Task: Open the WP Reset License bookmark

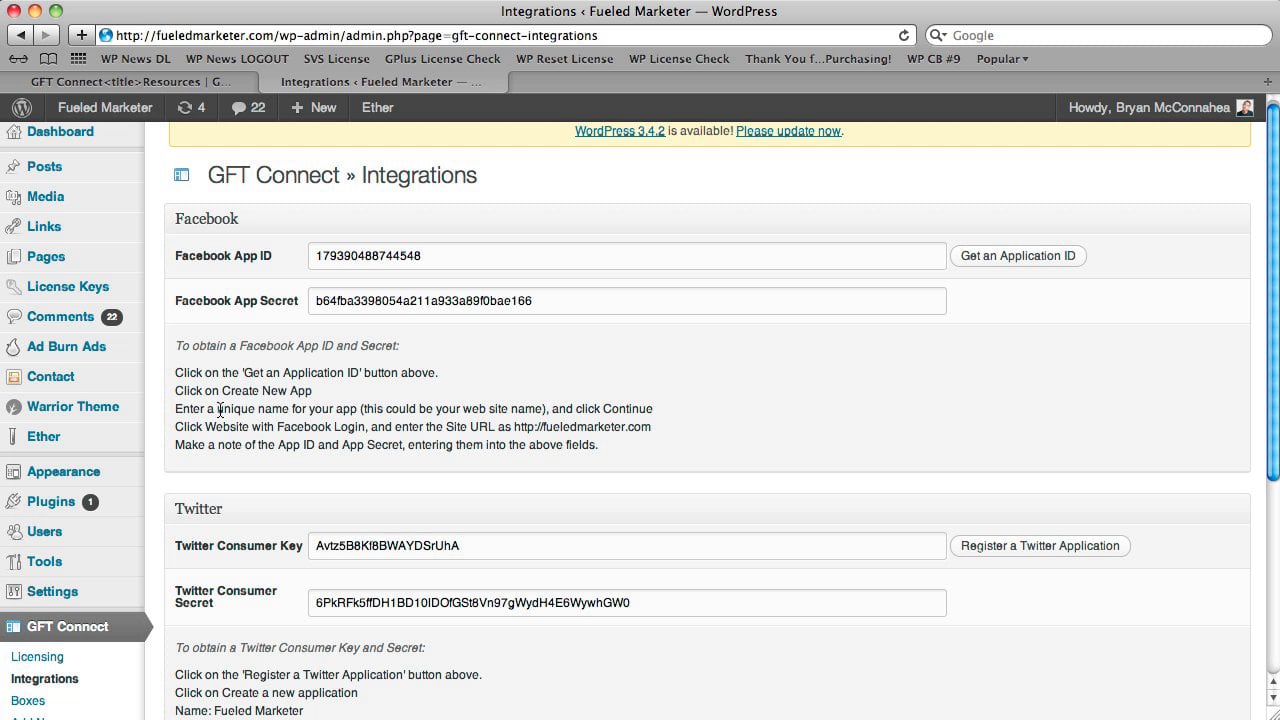Action: [565, 59]
